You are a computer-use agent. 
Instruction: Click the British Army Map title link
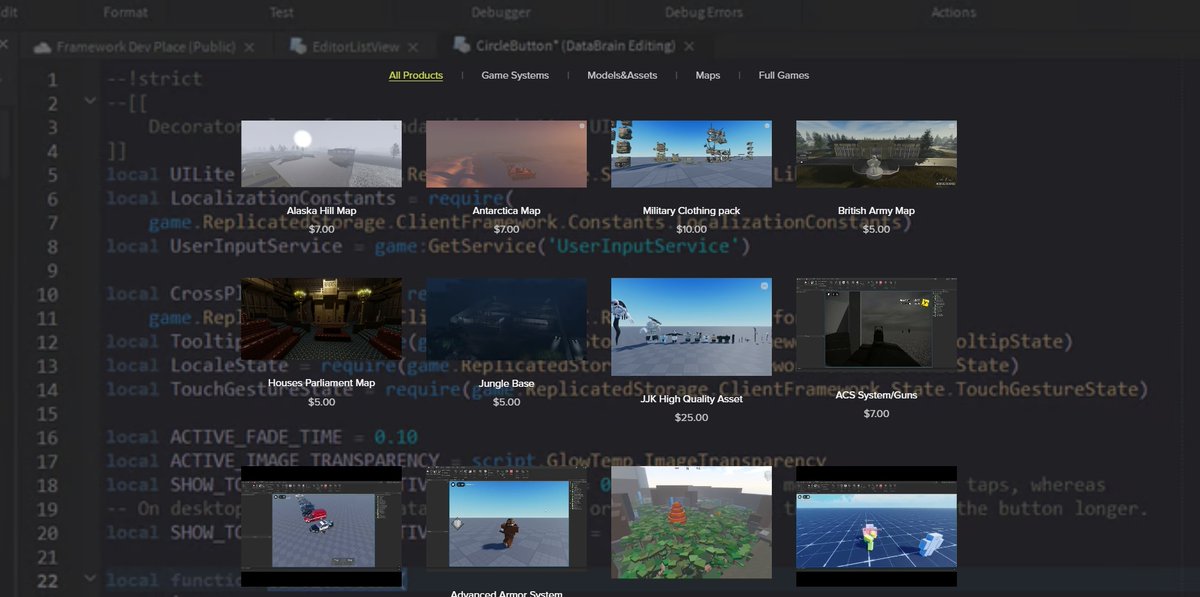pyautogui.click(x=876, y=211)
